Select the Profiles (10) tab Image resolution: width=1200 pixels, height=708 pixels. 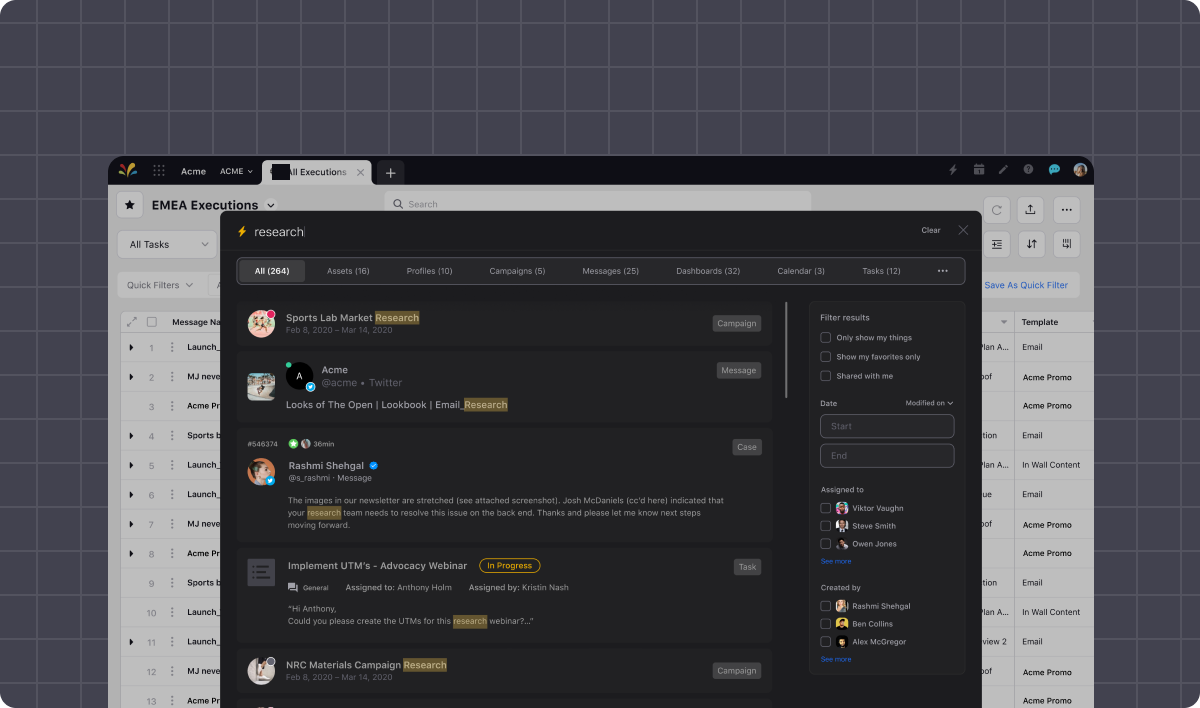429,271
